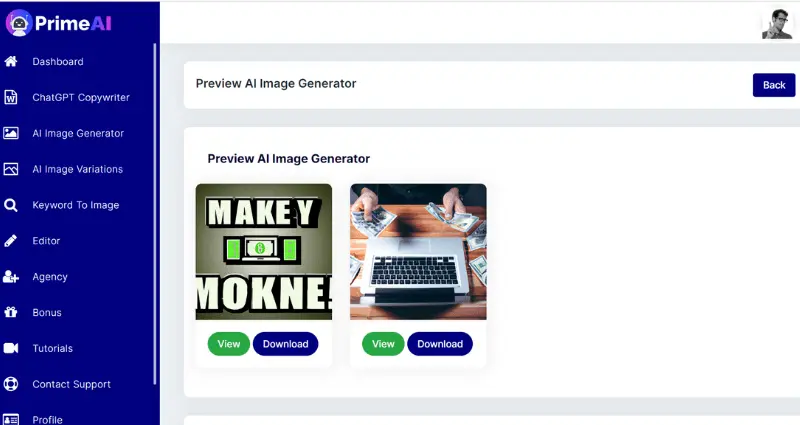Open AI Image Variations icon
Image resolution: width=800 pixels, height=425 pixels.
tap(11, 169)
